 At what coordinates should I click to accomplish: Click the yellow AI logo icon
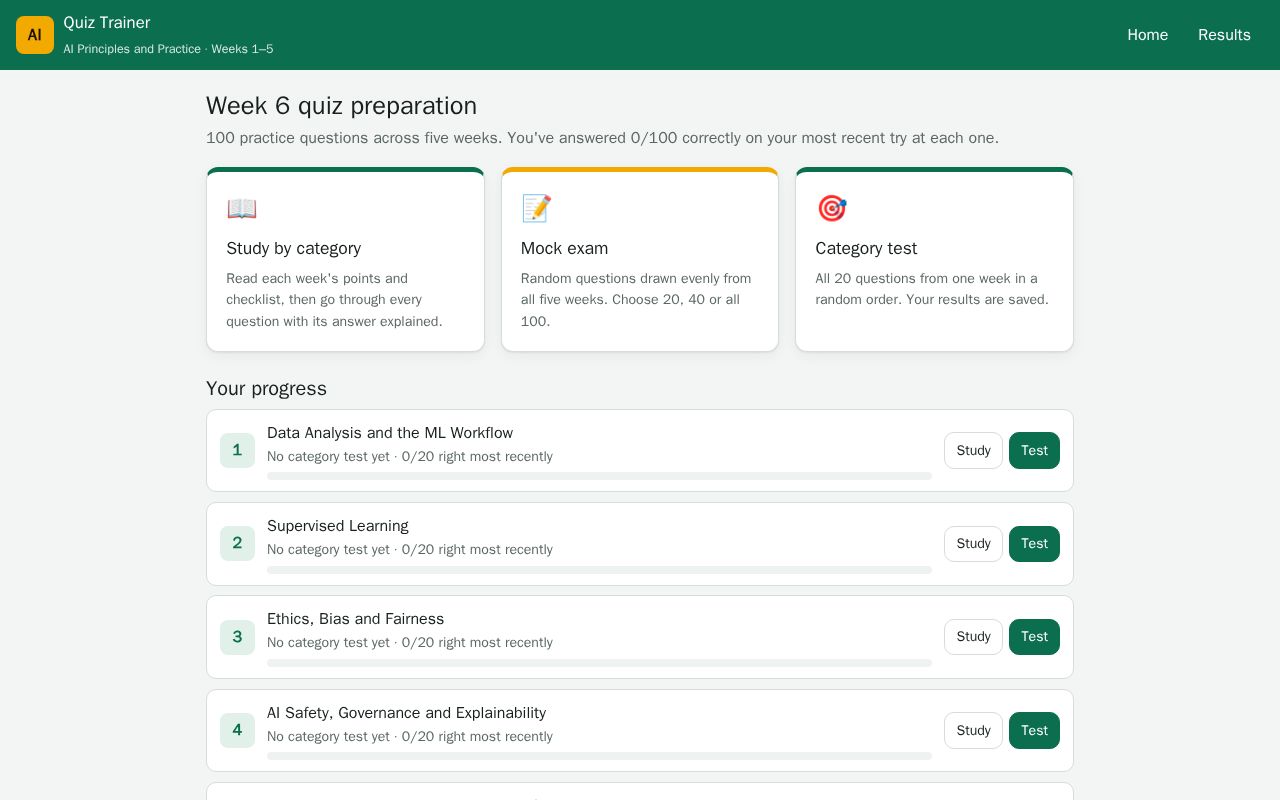coord(35,35)
